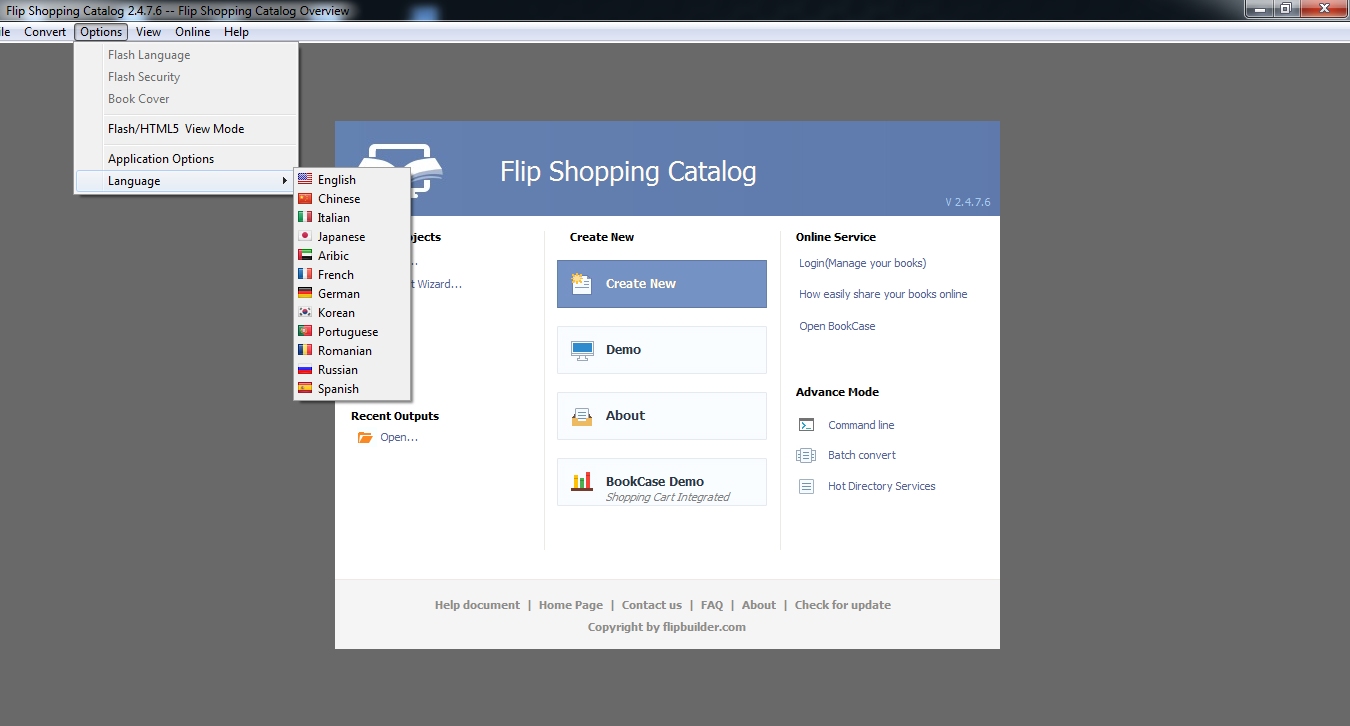Select the Flash Security menu entry
1350x726 pixels.
click(186, 77)
